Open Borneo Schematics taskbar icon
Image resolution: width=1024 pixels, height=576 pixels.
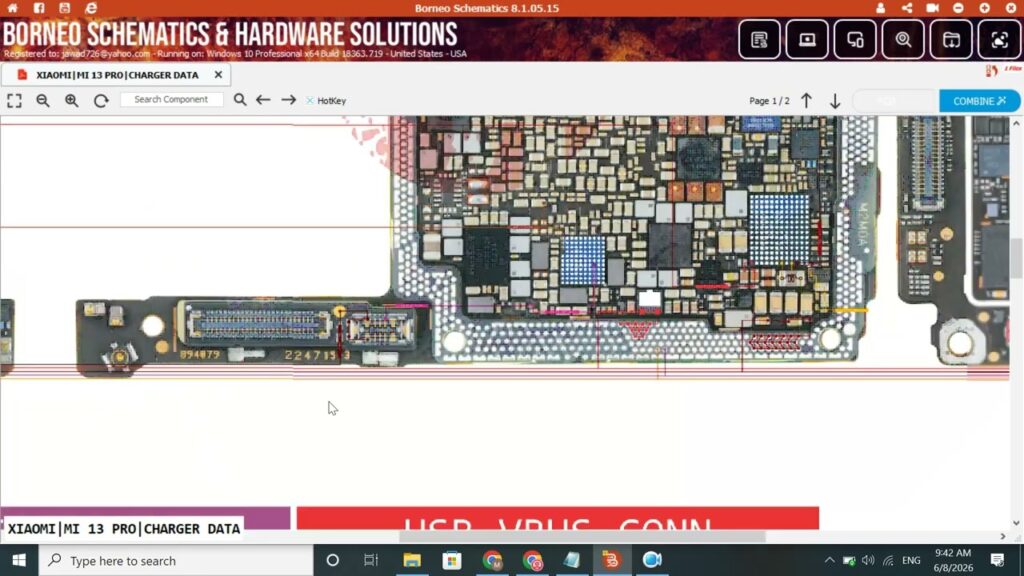(611, 560)
